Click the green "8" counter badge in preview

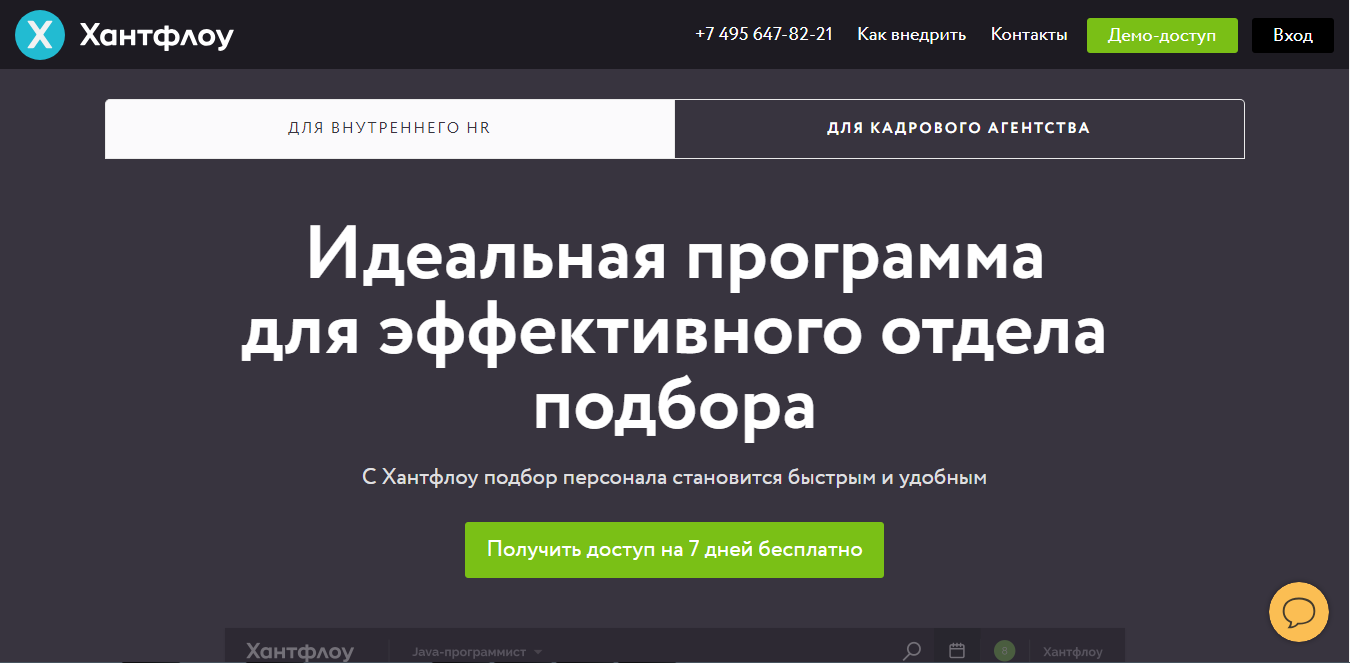tap(1004, 649)
